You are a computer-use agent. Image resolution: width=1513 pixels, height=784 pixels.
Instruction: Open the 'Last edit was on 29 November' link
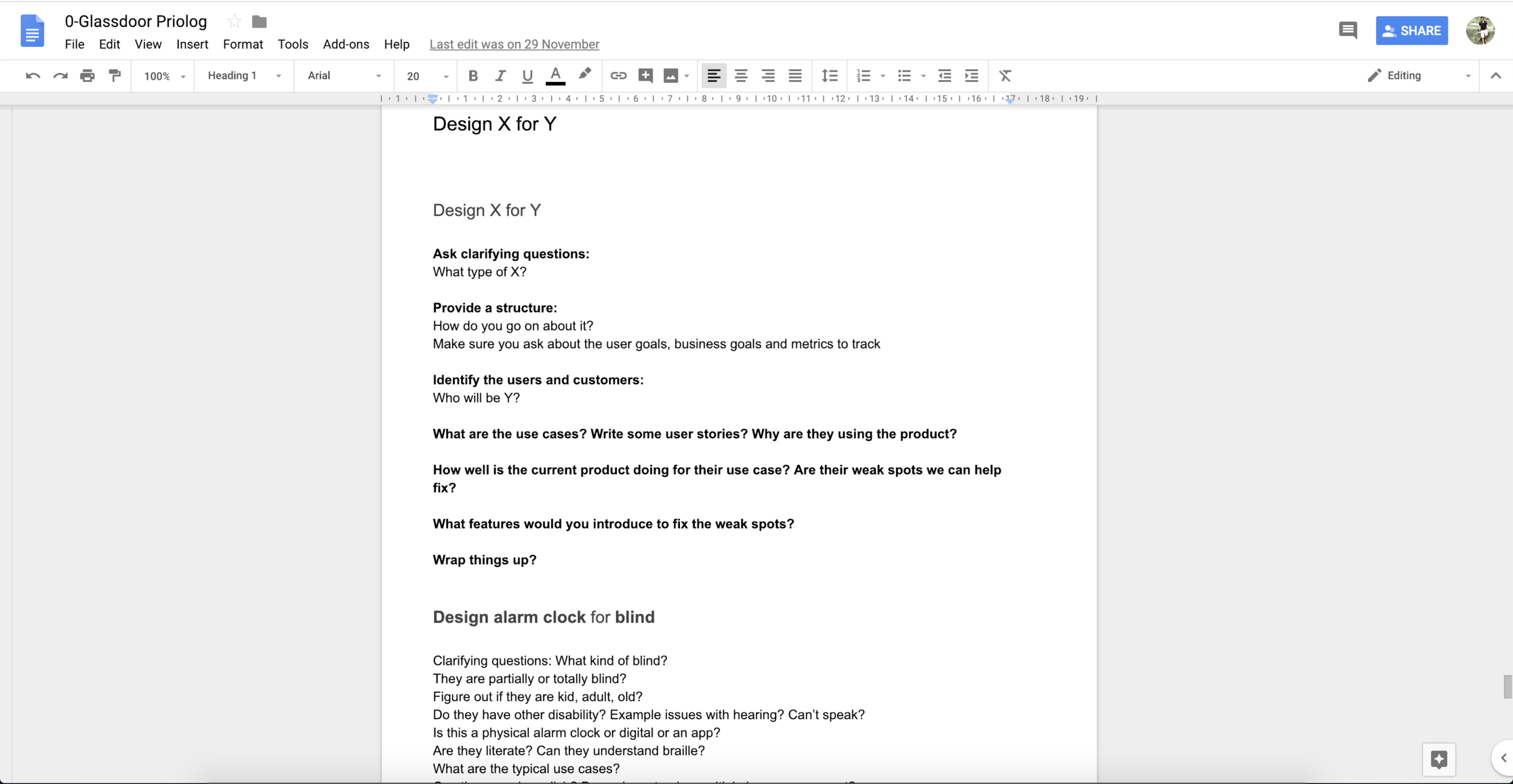[x=514, y=44]
